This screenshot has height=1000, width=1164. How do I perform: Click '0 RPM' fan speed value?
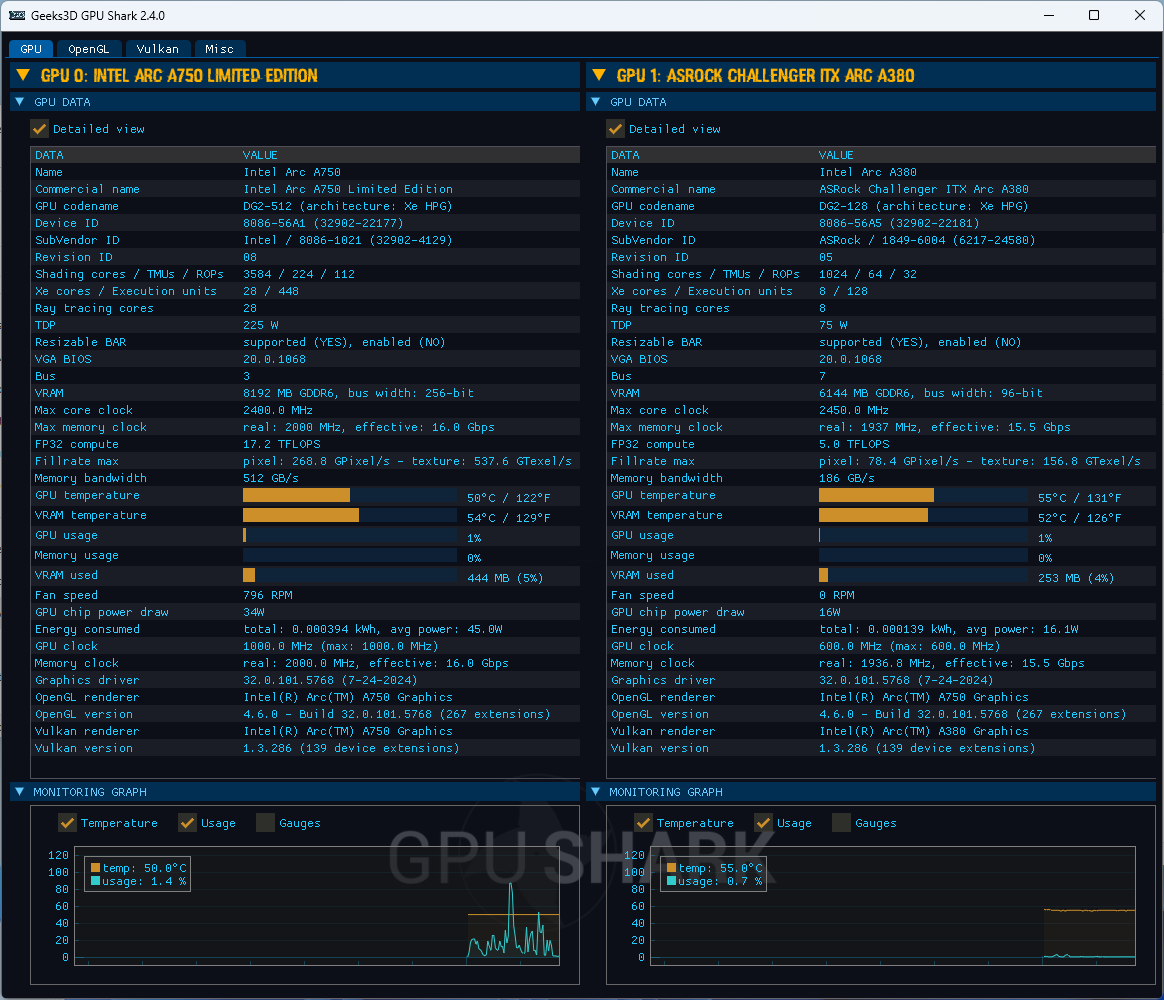pos(837,595)
